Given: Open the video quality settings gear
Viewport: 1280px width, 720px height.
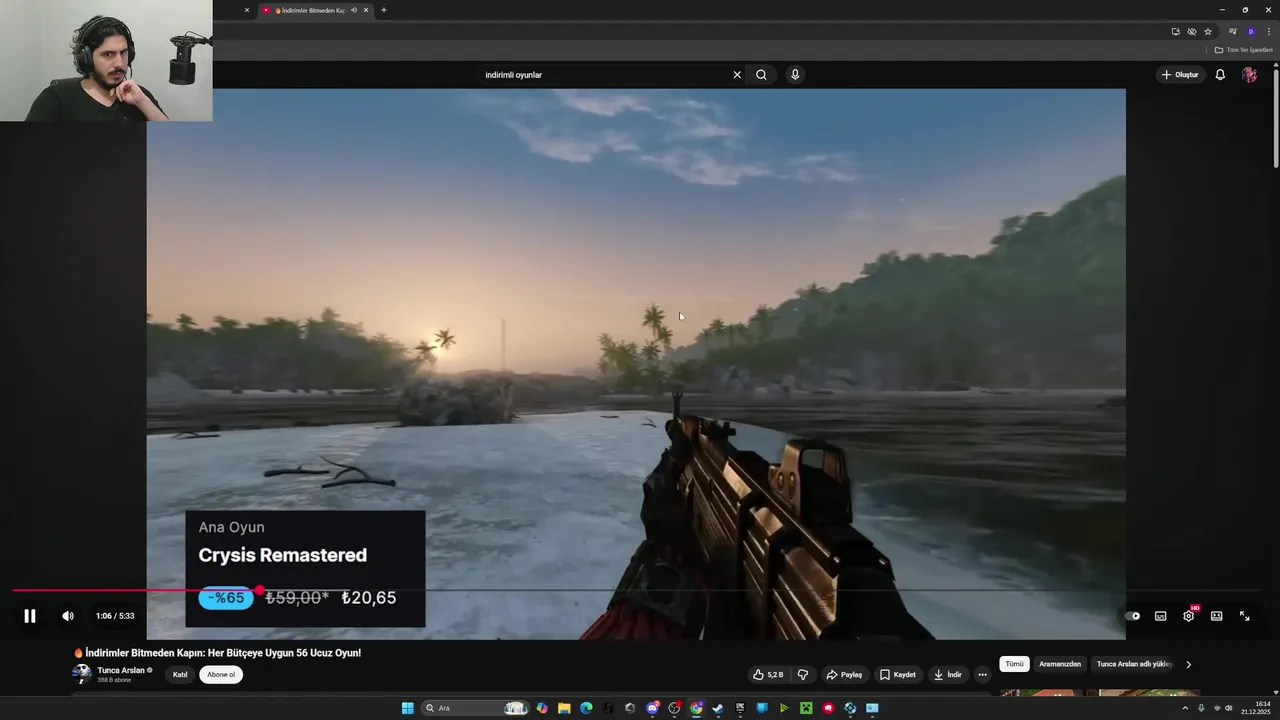Looking at the screenshot, I should [x=1188, y=616].
